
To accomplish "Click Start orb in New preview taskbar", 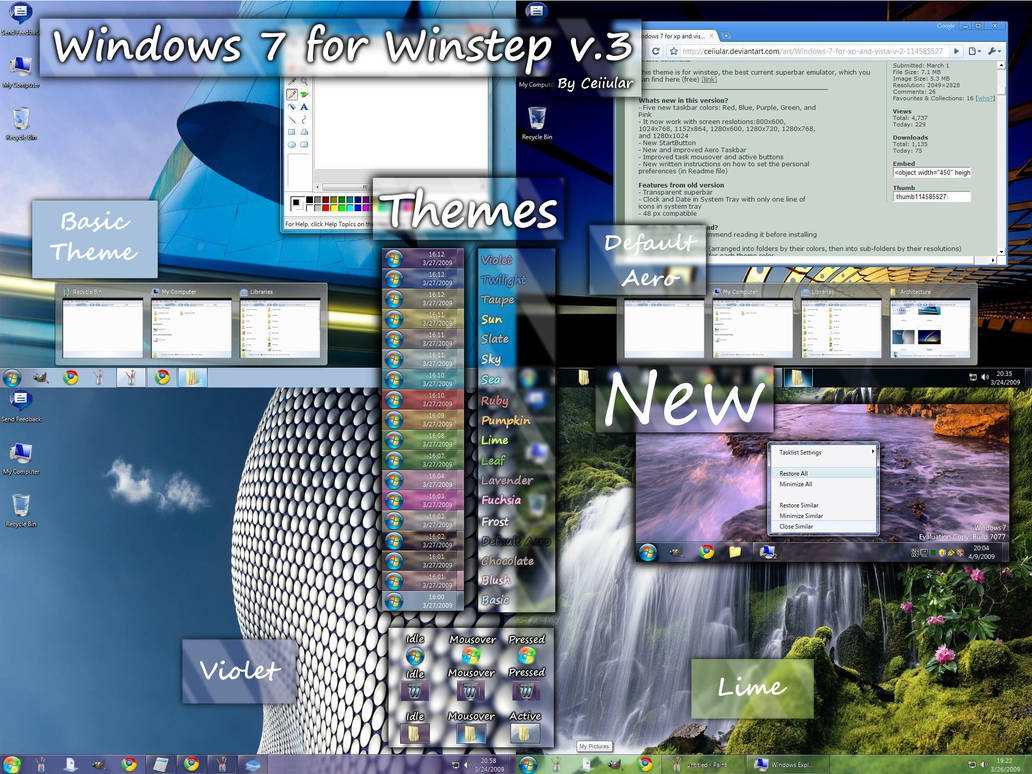I will 648,552.
